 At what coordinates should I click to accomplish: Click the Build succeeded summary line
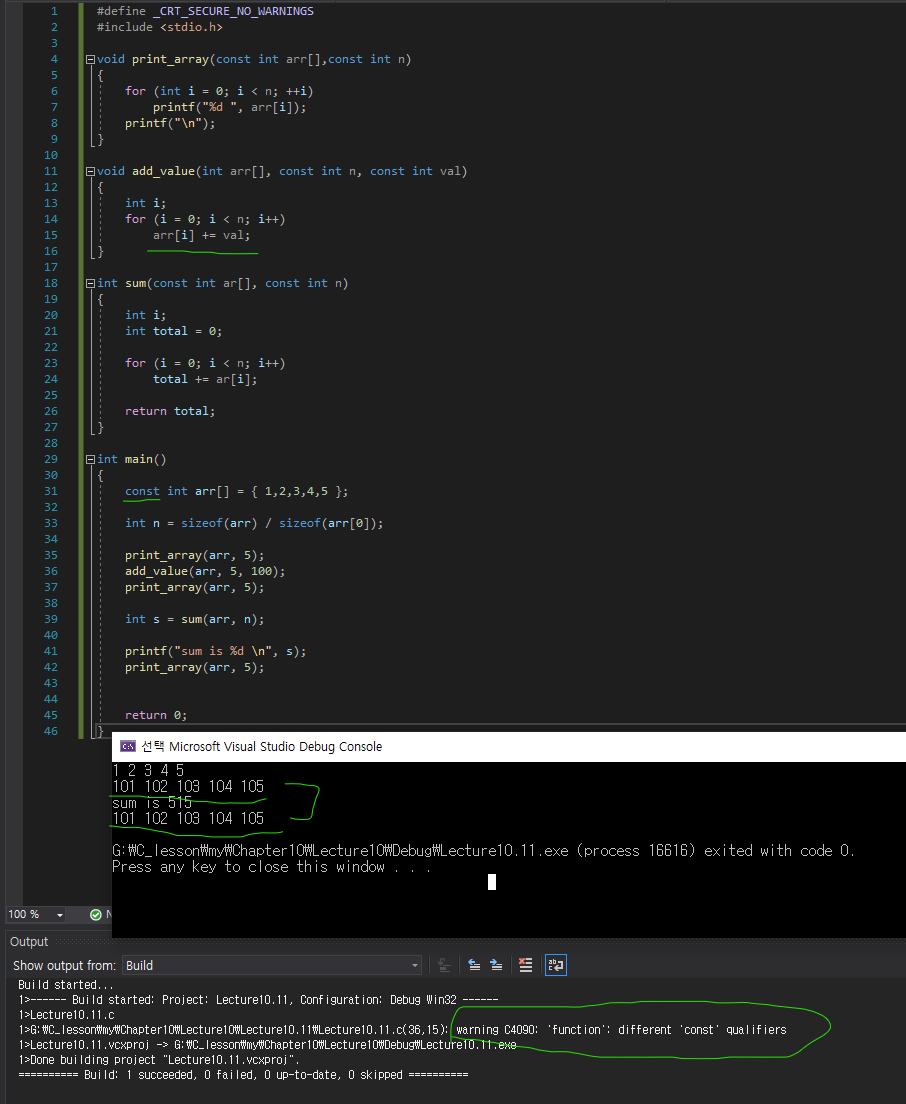pyautogui.click(x=243, y=1075)
